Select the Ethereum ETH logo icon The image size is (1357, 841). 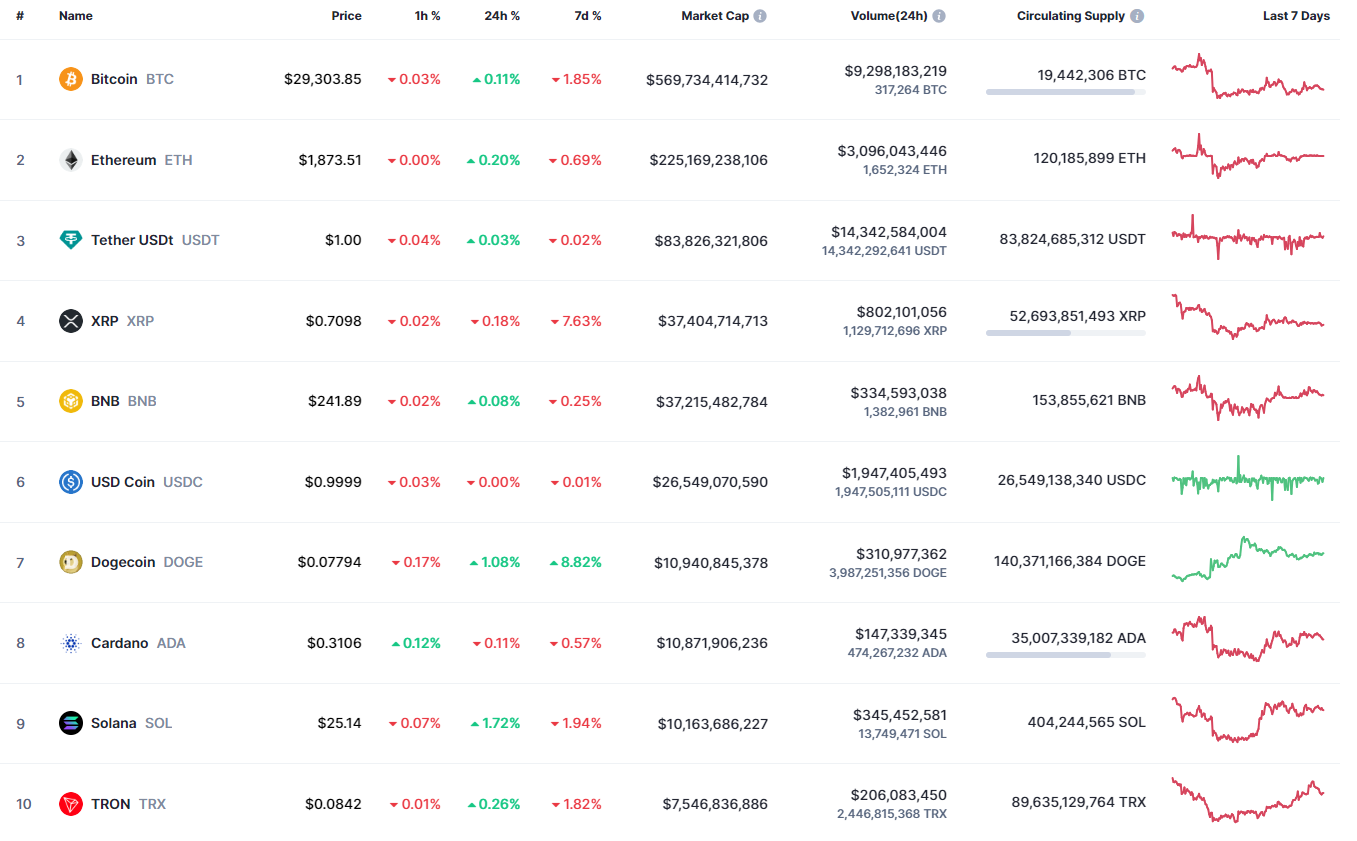coord(70,159)
